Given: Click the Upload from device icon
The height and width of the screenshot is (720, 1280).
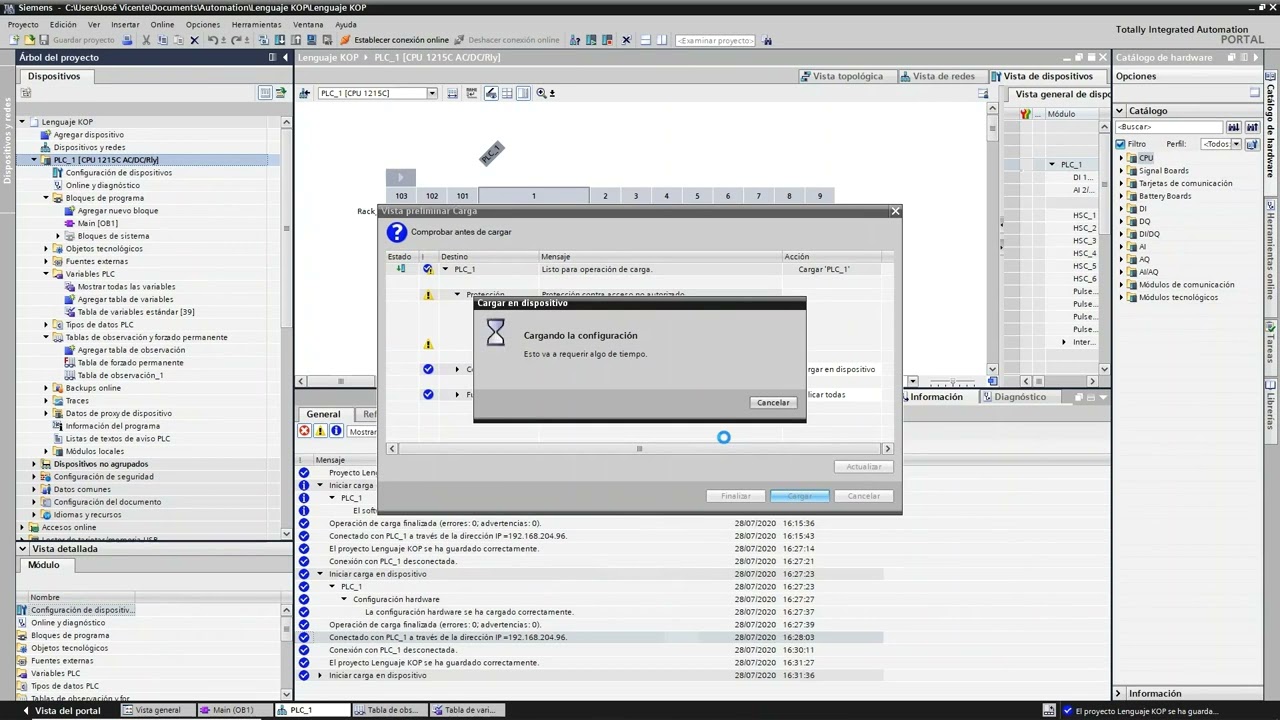Looking at the screenshot, I should pos(296,40).
